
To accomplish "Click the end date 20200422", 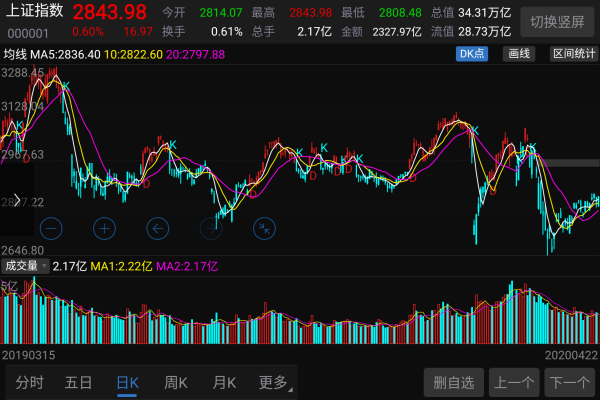I will [x=571, y=355].
